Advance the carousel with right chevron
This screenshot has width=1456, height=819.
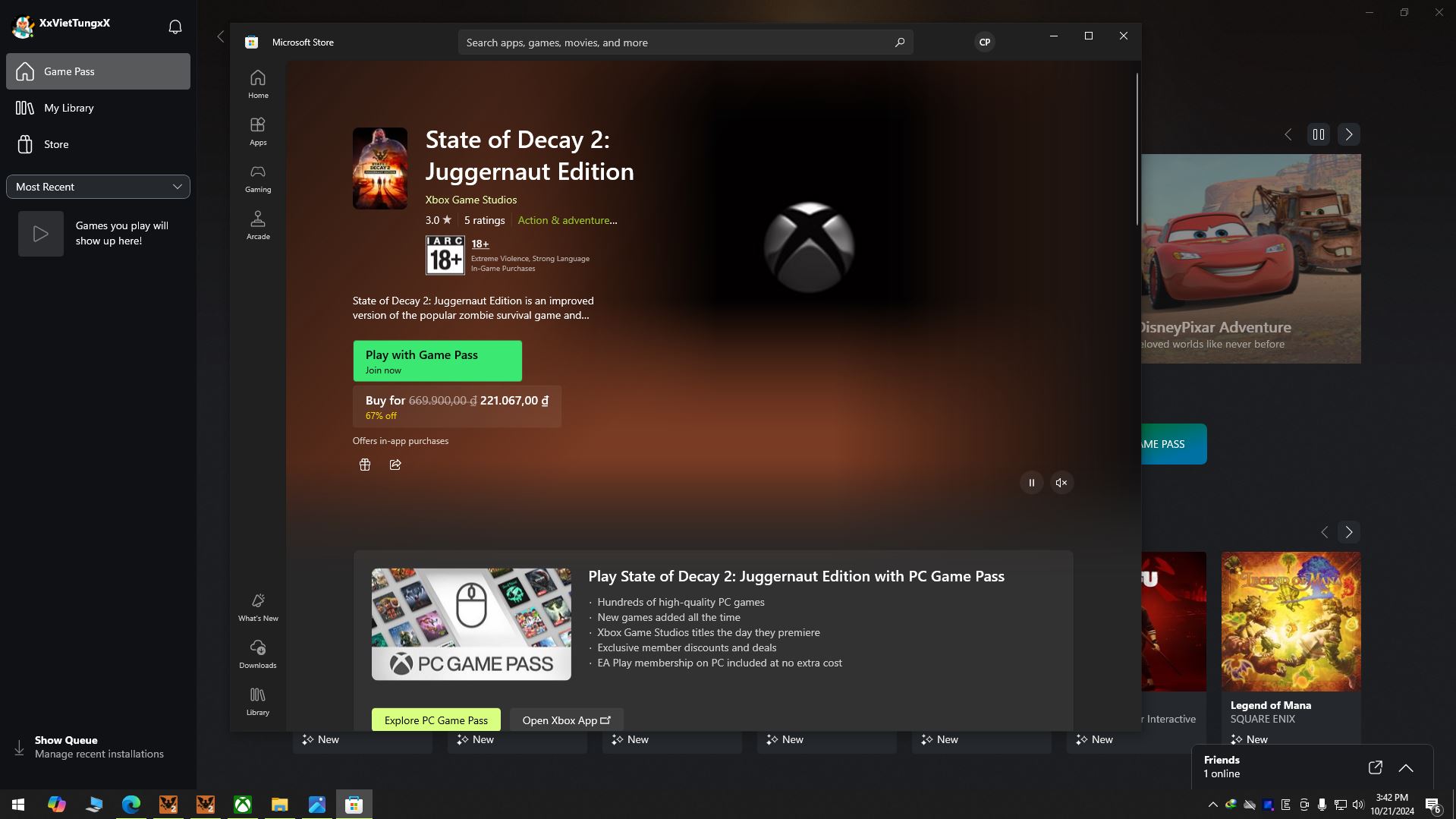(x=1348, y=134)
